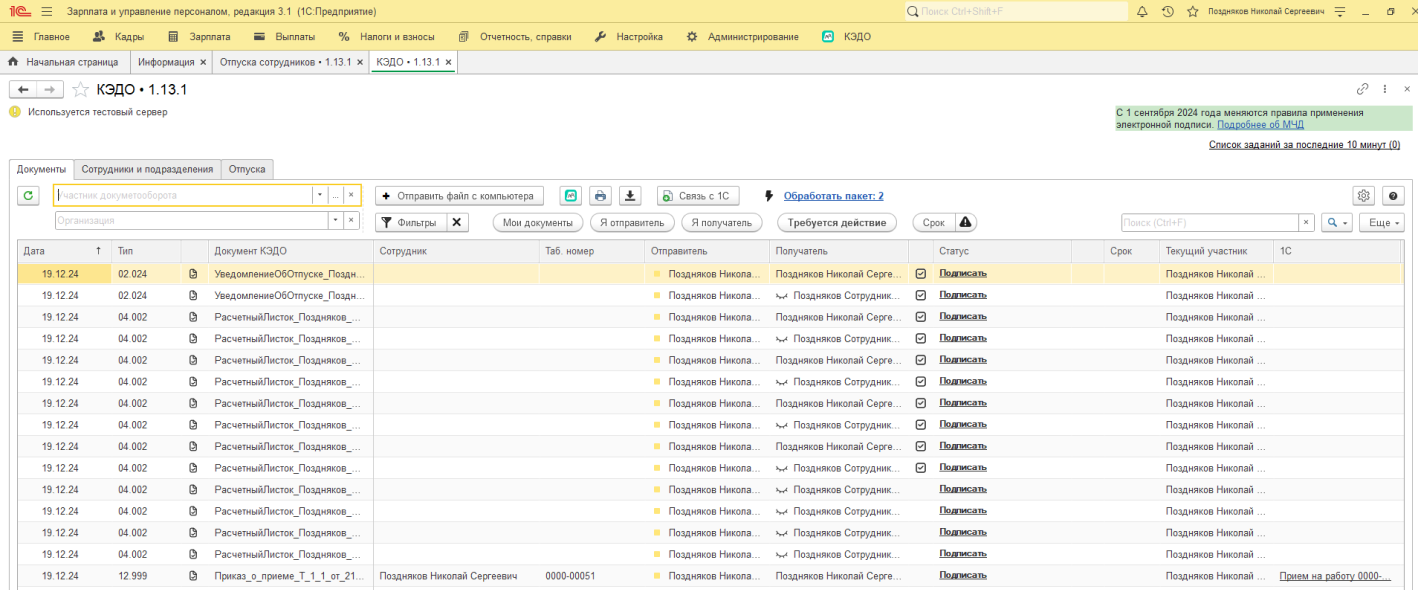Click the yellow test server warning icon
1418x590 pixels.
(x=15, y=112)
